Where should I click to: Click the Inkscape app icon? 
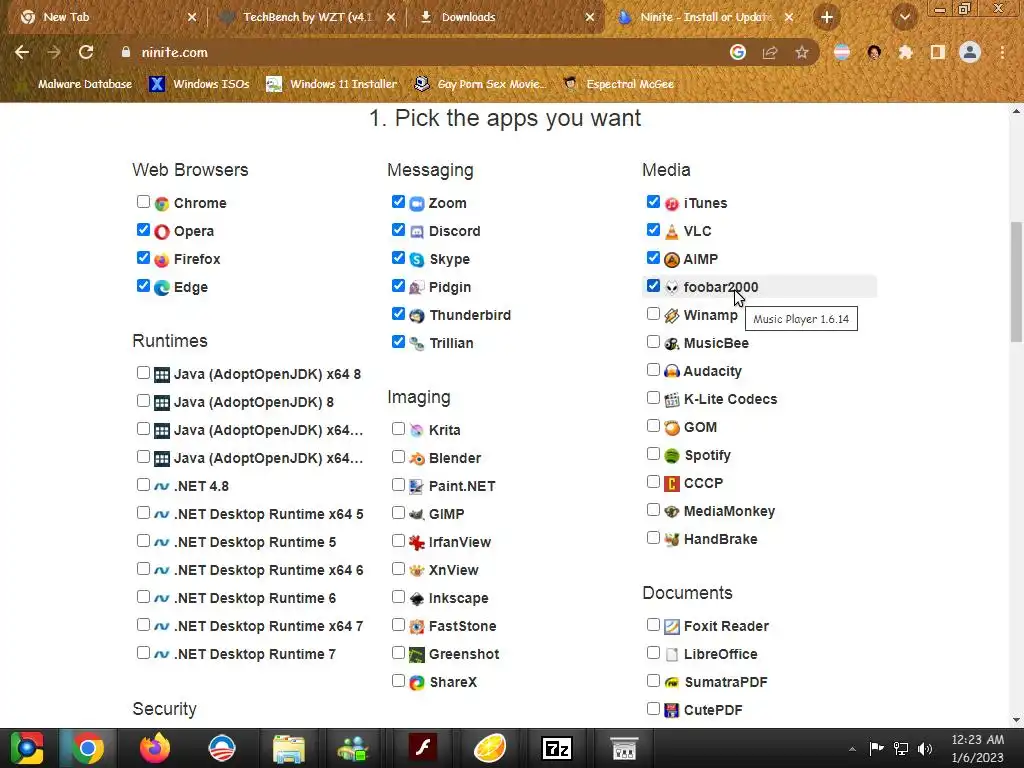click(x=417, y=598)
